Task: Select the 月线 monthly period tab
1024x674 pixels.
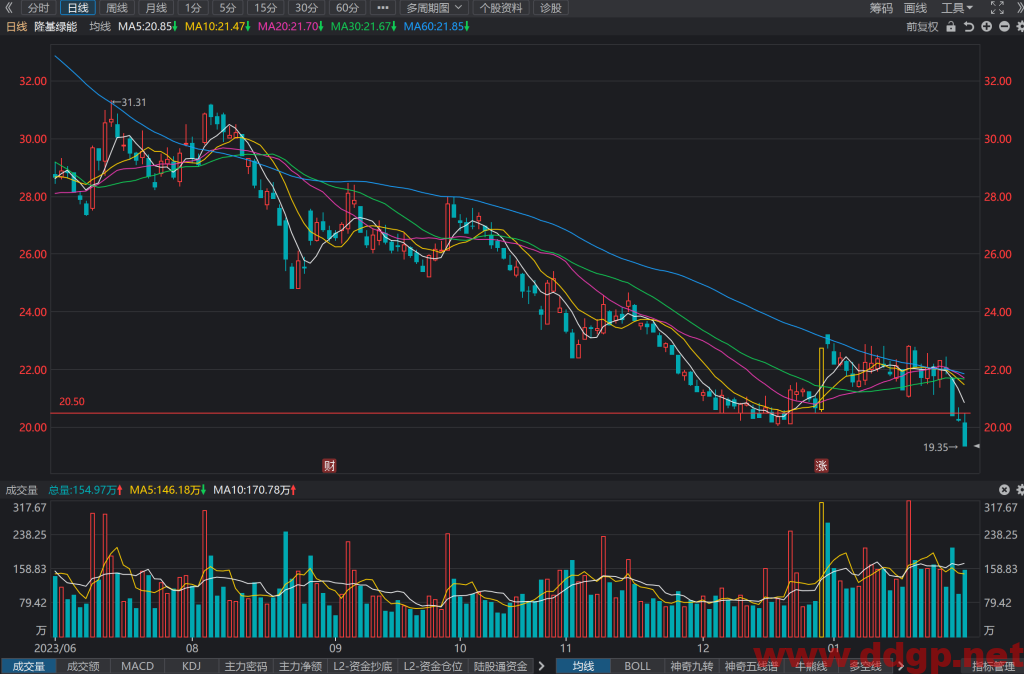Action: click(x=156, y=8)
